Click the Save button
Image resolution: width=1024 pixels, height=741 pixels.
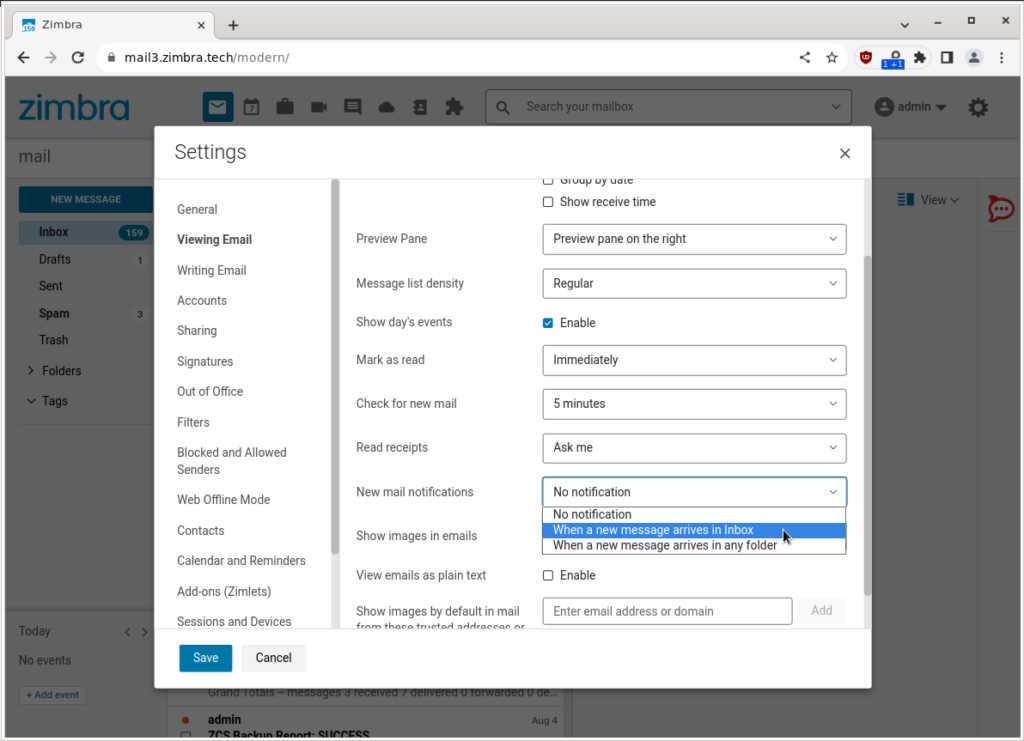pos(205,658)
